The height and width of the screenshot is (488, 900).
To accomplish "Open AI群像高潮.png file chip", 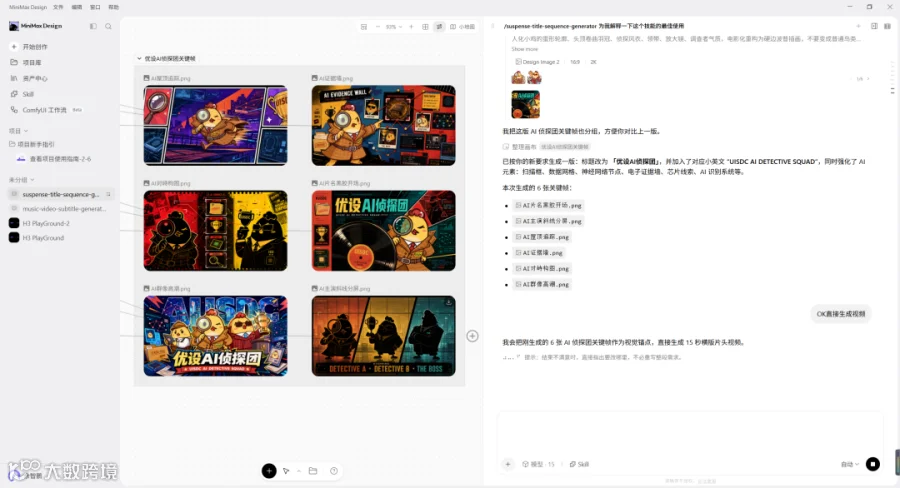I will pyautogui.click(x=542, y=284).
